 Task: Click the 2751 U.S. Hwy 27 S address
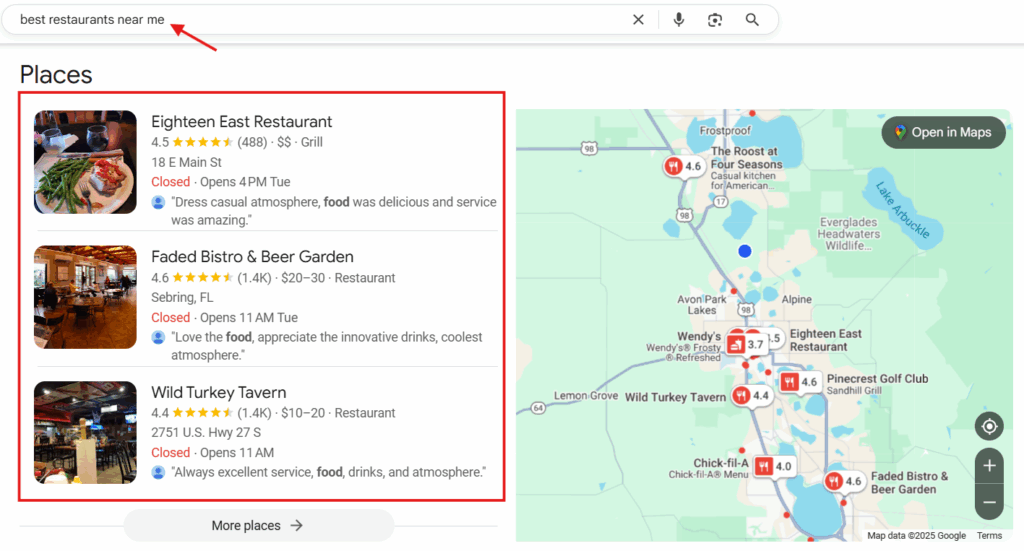206,432
